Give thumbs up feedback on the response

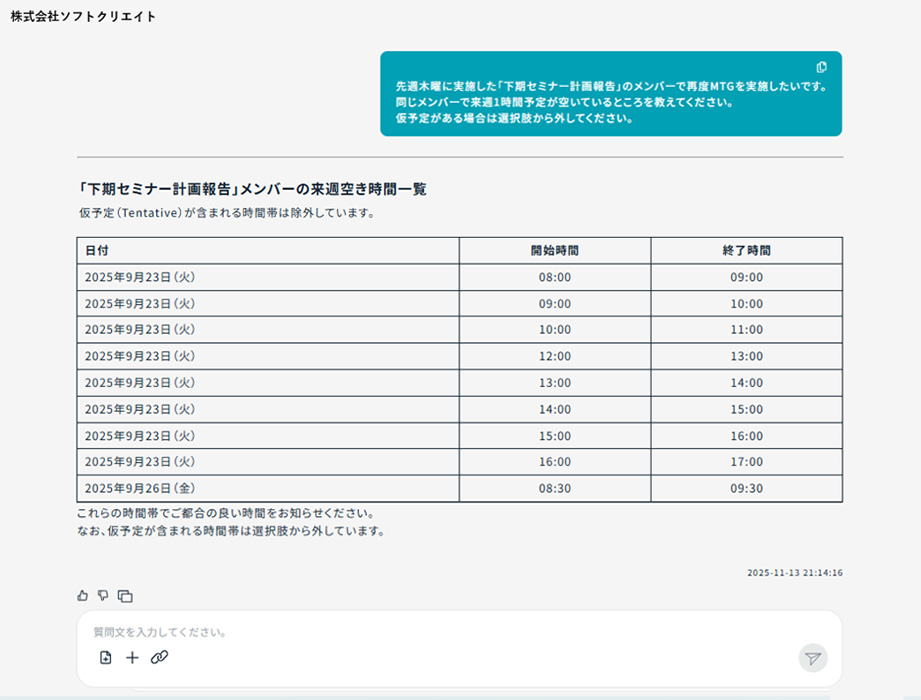(81, 595)
